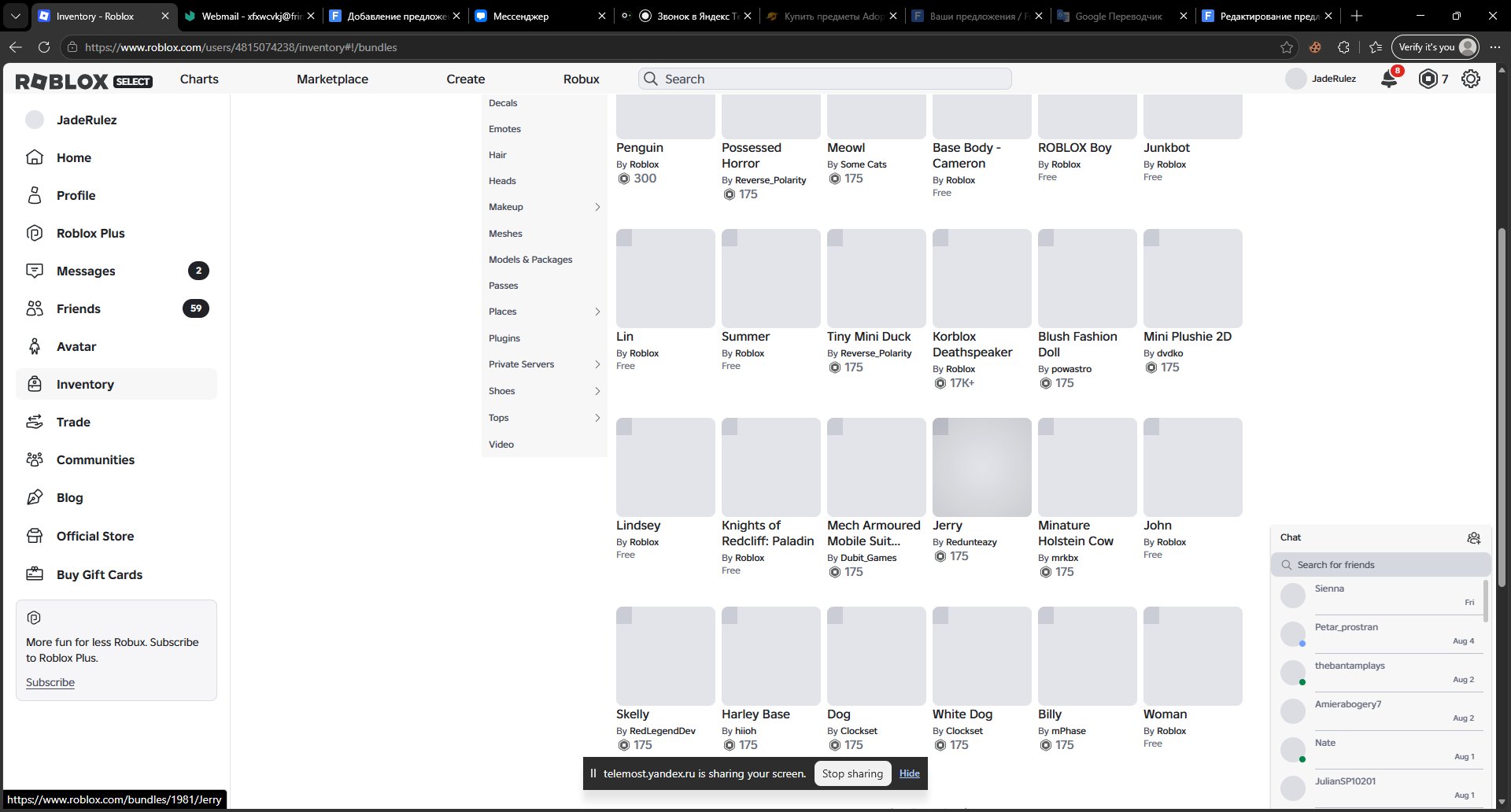Open the Mini Plushie 2D bundle title
Image resolution: width=1511 pixels, height=812 pixels.
coord(1188,337)
